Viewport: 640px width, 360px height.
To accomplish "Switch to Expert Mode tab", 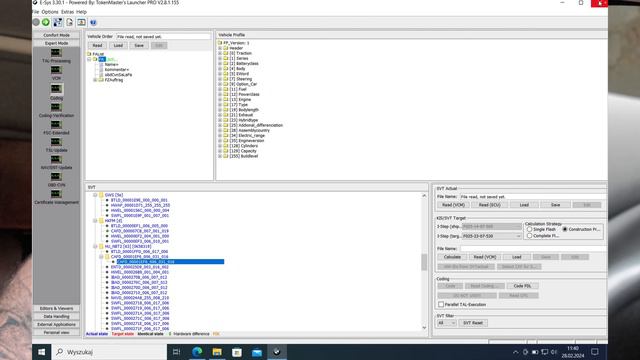I will pos(56,43).
